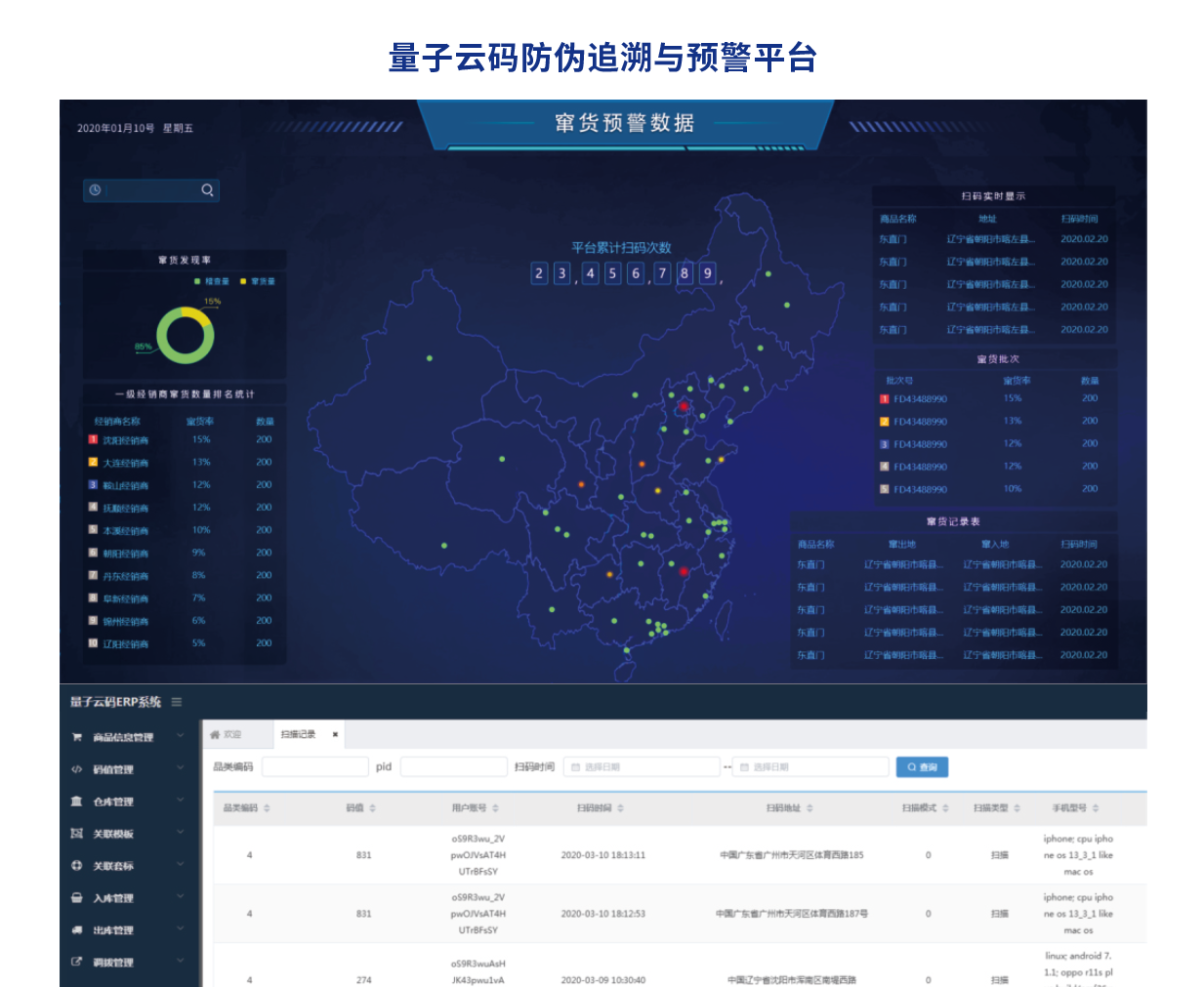
Task: Click the shopping cart icon for 商品信息管理
Action: [x=76, y=737]
